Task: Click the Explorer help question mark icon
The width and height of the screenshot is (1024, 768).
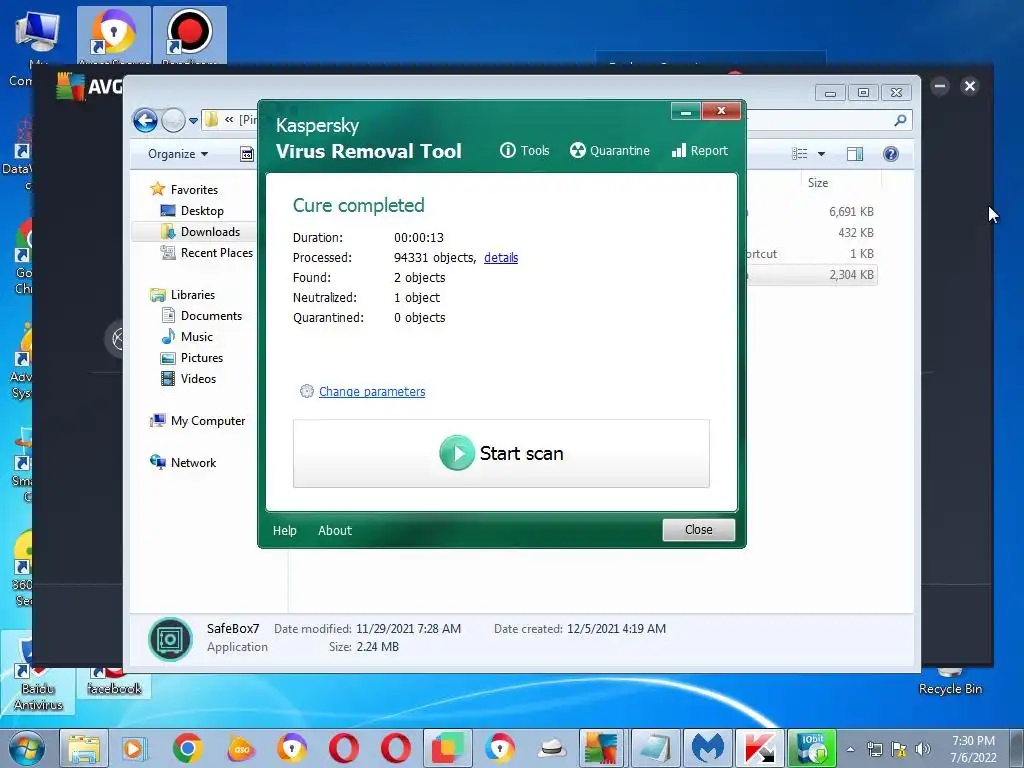Action: click(891, 154)
